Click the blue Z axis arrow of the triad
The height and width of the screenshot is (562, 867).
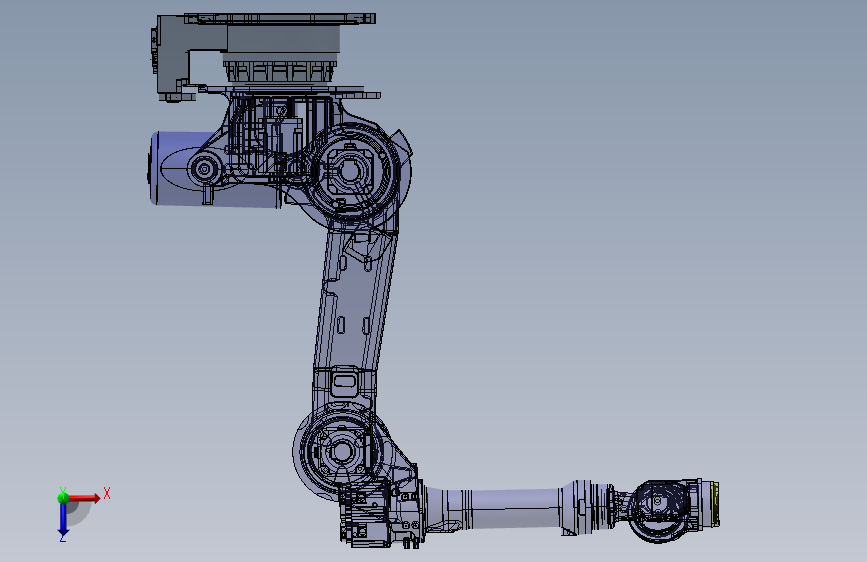pyautogui.click(x=63, y=519)
